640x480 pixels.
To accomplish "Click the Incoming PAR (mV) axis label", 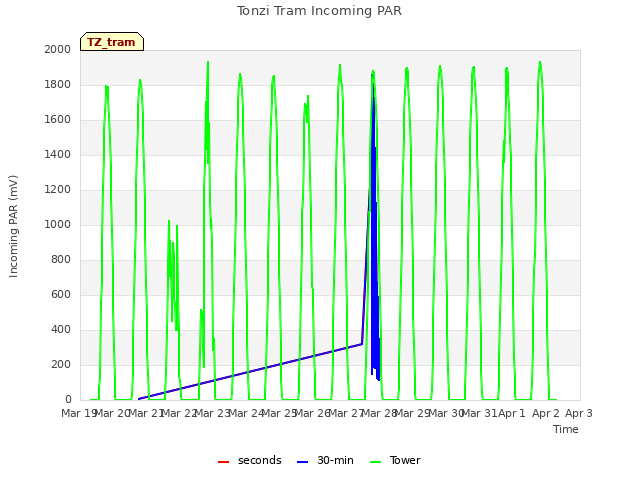I will click(13, 227).
